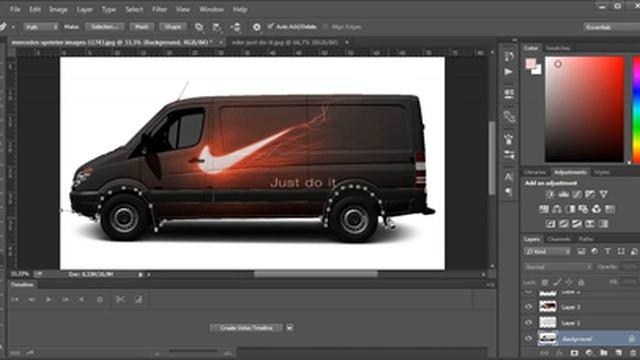Select the foreground color swatch
Viewport: 640px width, 360px height.
(x=531, y=64)
